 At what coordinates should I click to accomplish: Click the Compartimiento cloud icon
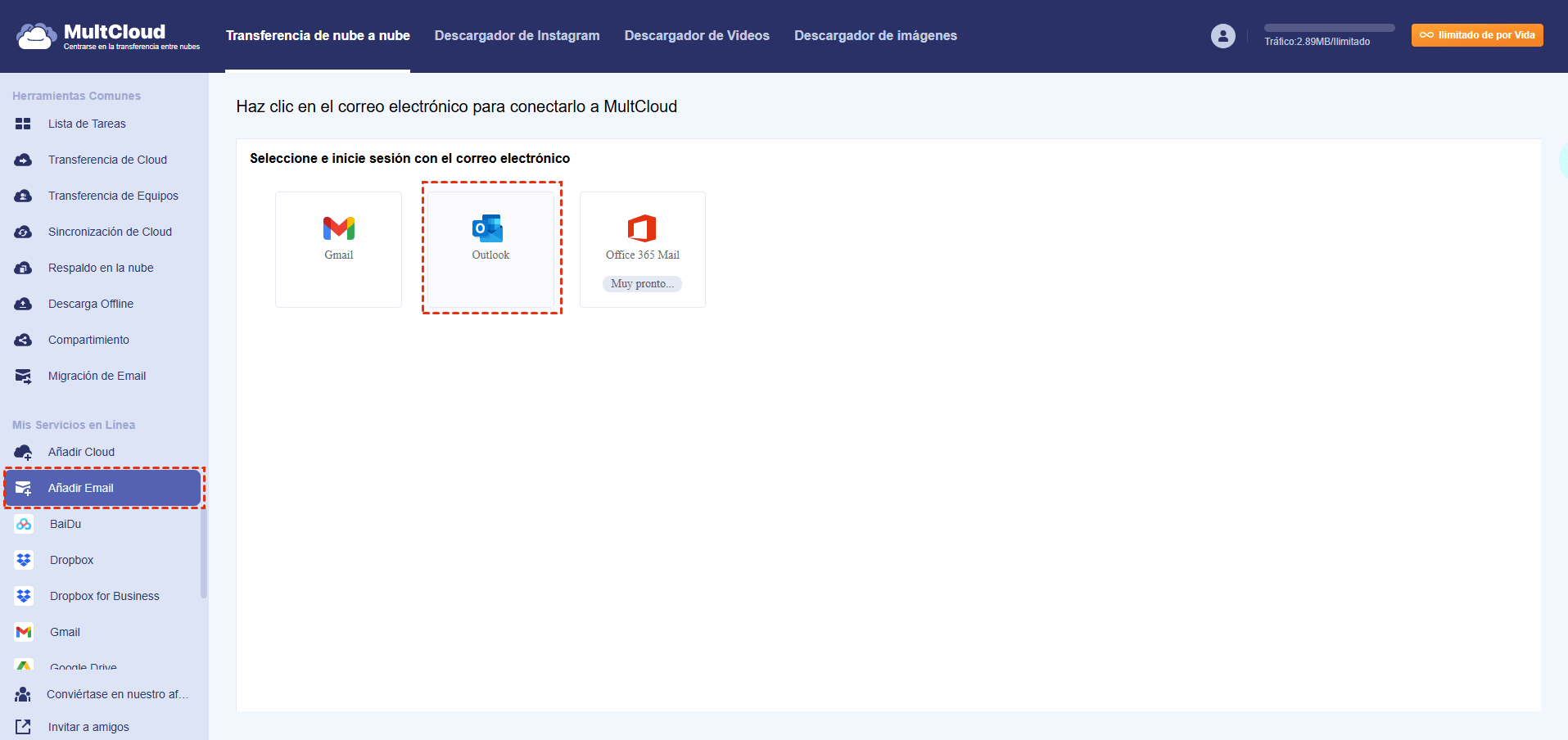(x=23, y=340)
